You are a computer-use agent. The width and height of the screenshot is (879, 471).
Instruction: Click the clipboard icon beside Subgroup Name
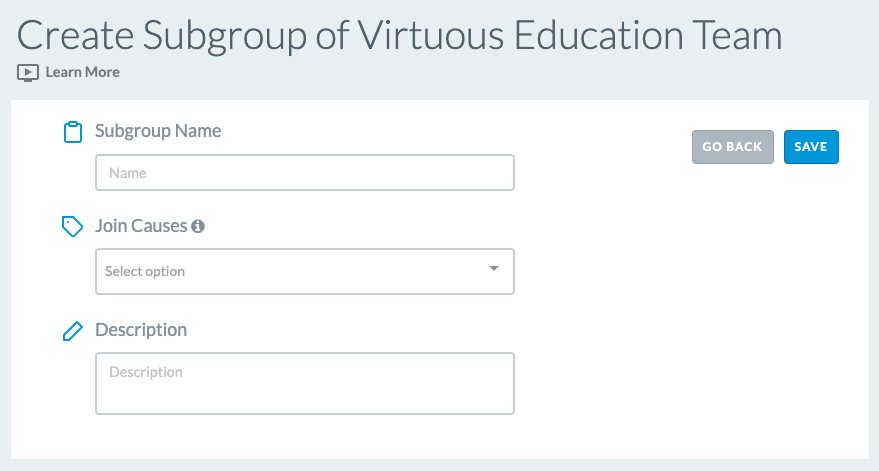pyautogui.click(x=73, y=132)
